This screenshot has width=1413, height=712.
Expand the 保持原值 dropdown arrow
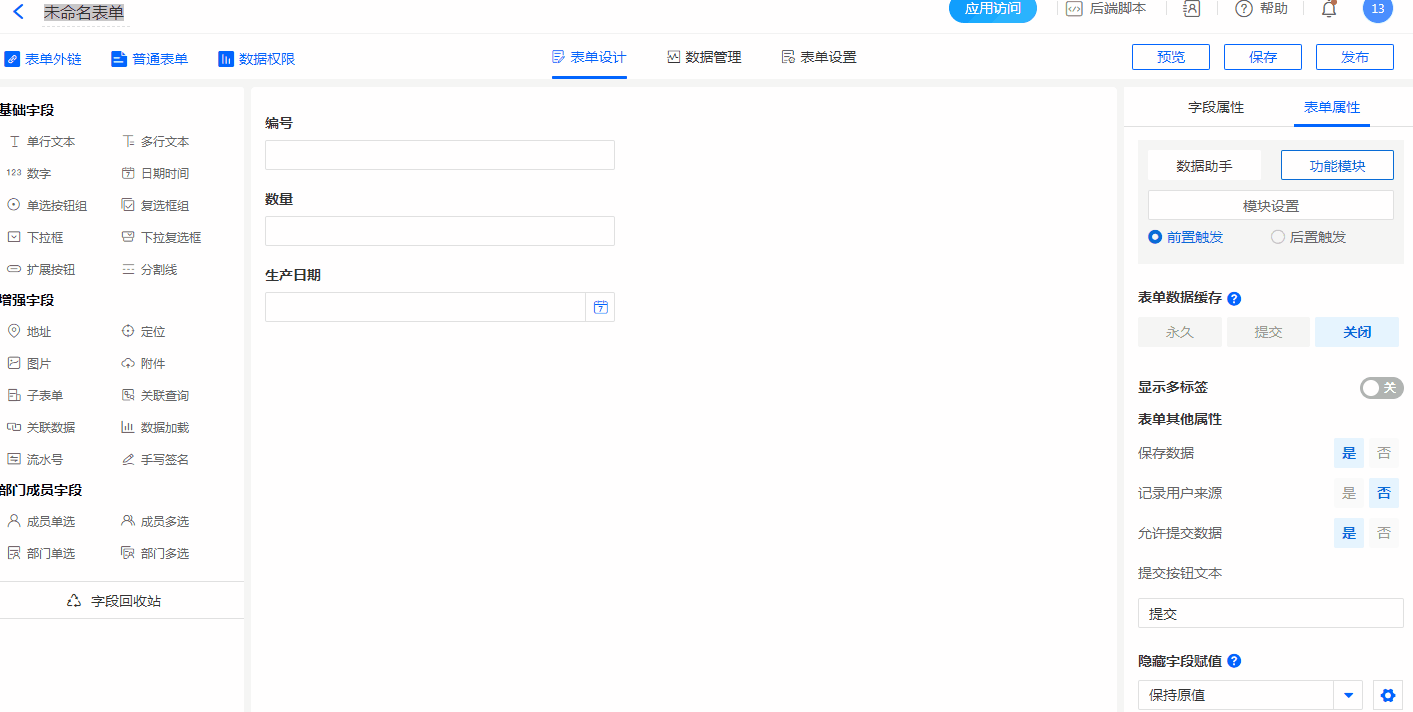[1348, 695]
